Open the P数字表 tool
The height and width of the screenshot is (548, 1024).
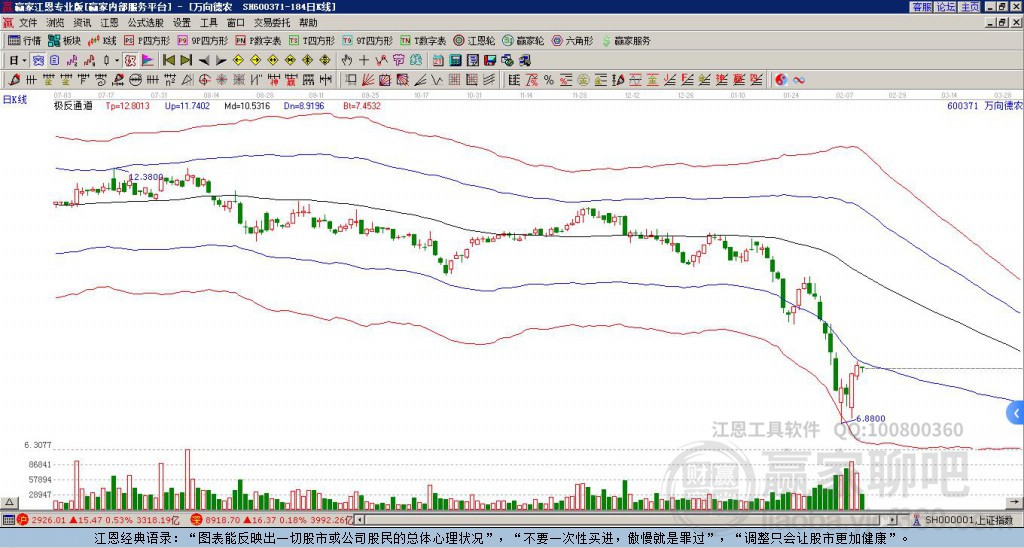pyautogui.click(x=258, y=40)
